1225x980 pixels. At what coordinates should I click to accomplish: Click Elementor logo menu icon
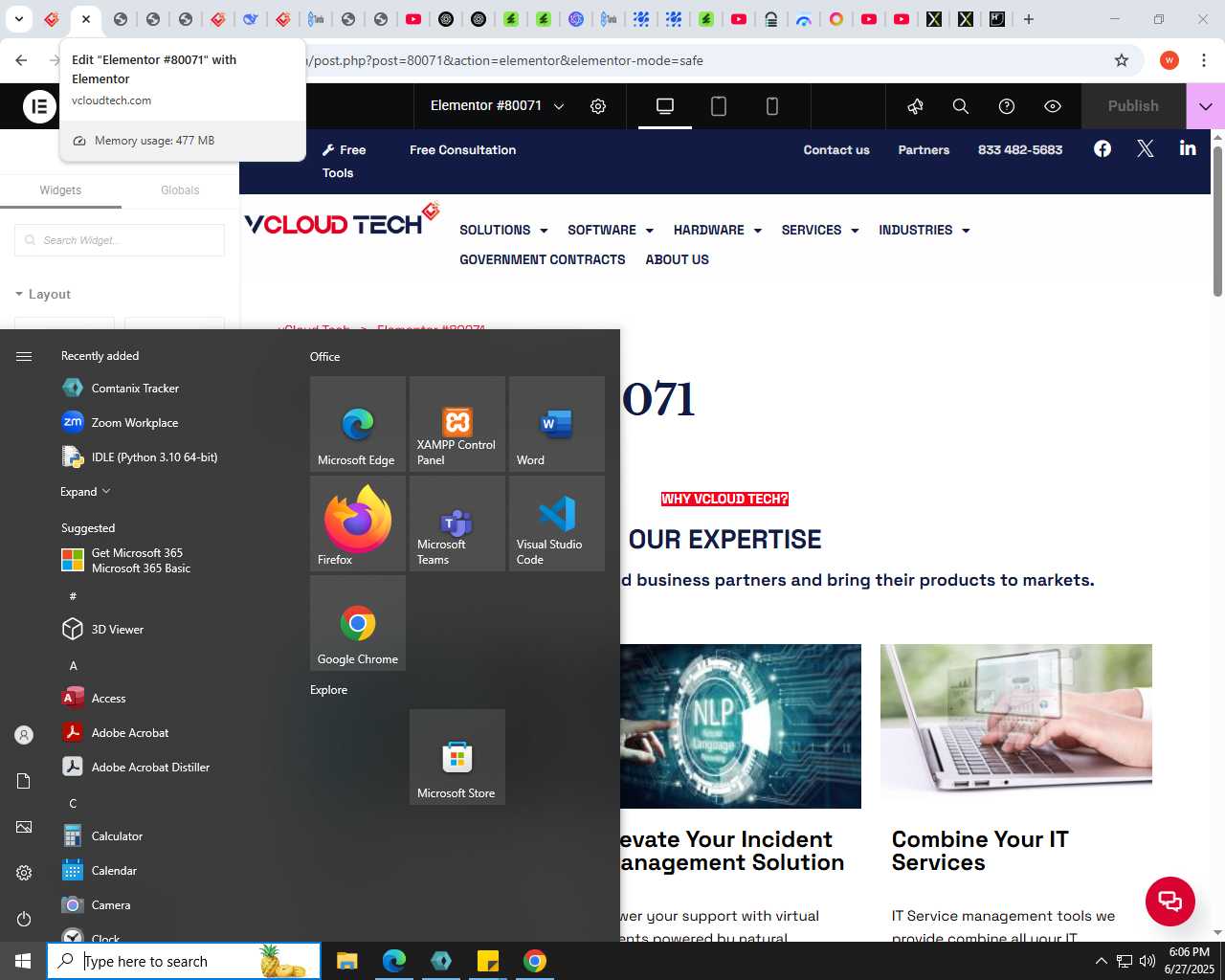point(40,106)
